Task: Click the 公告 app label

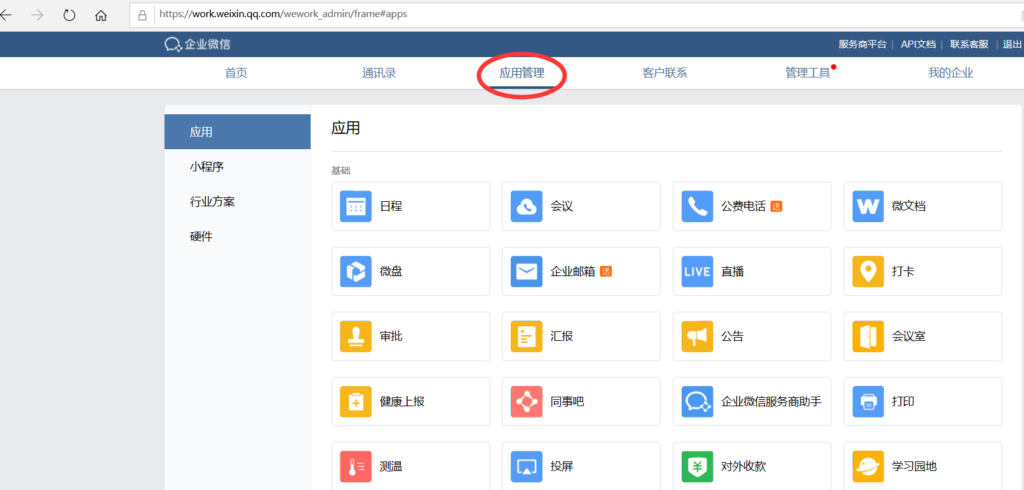Action: click(732, 336)
